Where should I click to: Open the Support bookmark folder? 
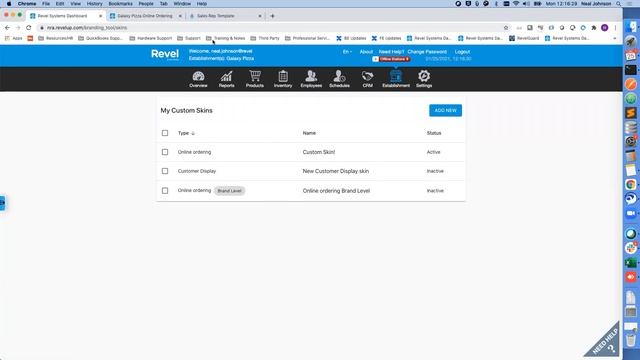click(x=189, y=38)
